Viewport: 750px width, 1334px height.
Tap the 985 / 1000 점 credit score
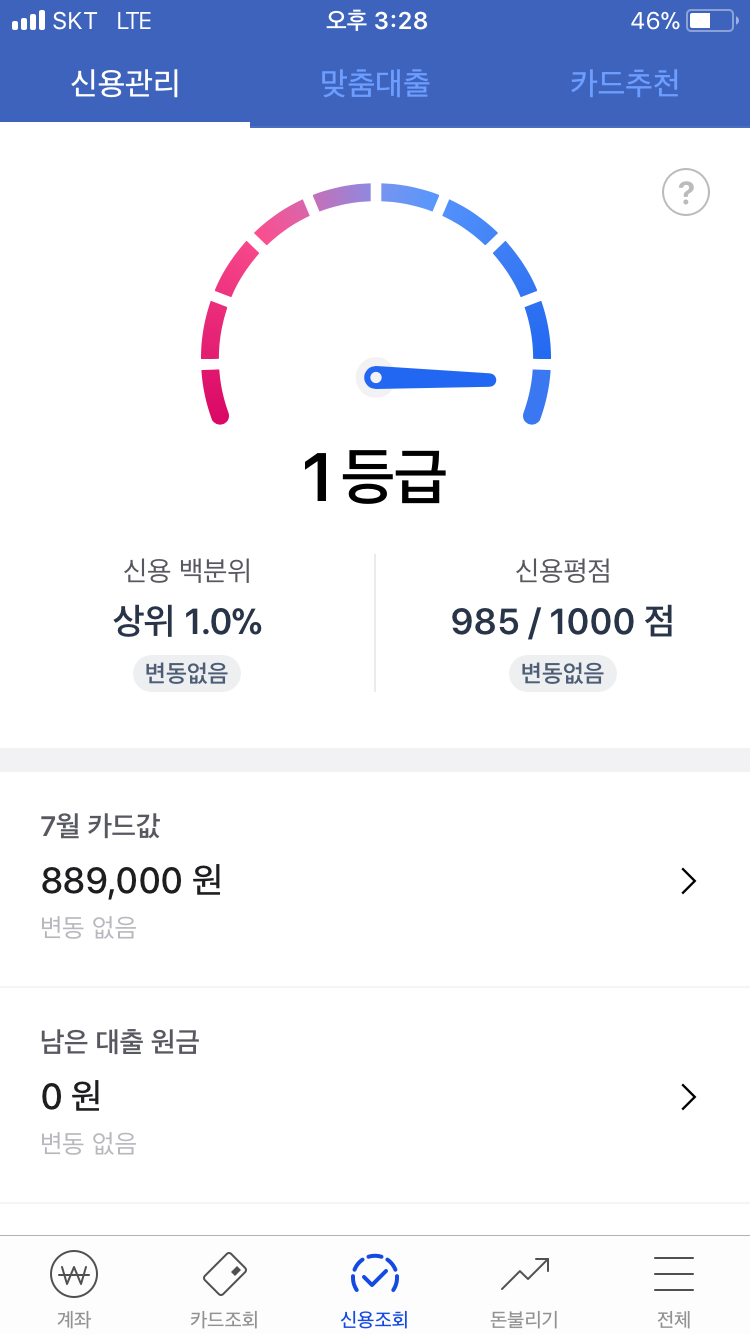coord(563,622)
